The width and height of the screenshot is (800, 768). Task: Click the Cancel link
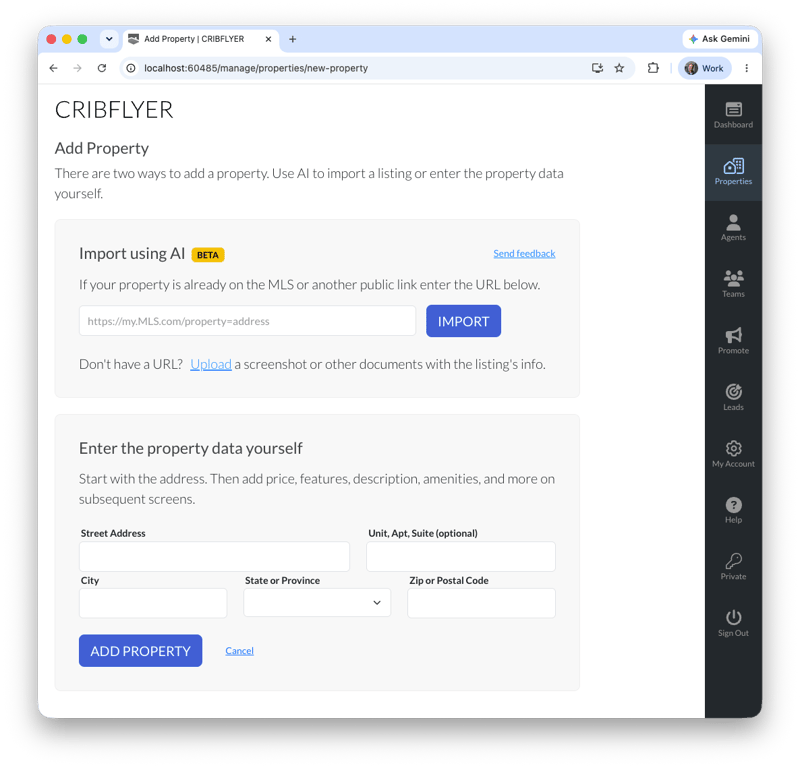(239, 651)
